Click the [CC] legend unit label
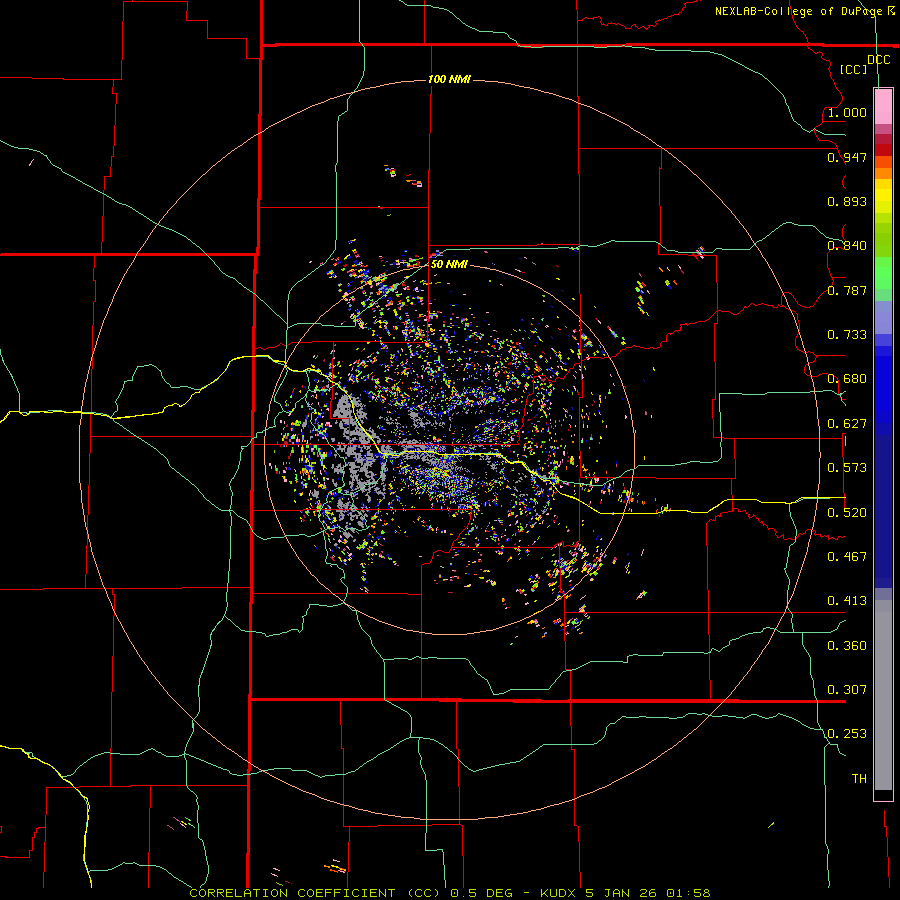The image size is (900, 900). click(854, 69)
